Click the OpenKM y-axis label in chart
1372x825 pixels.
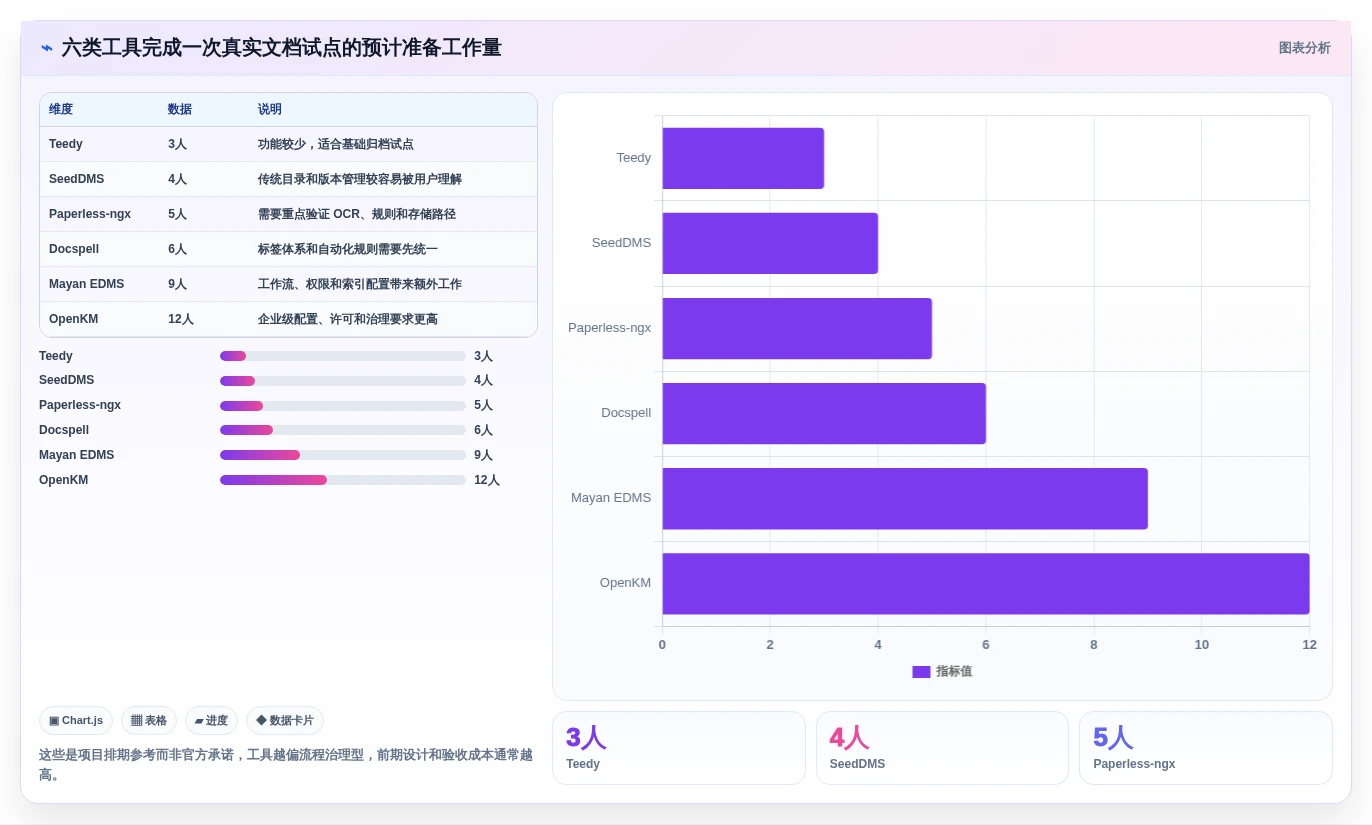[x=625, y=583]
